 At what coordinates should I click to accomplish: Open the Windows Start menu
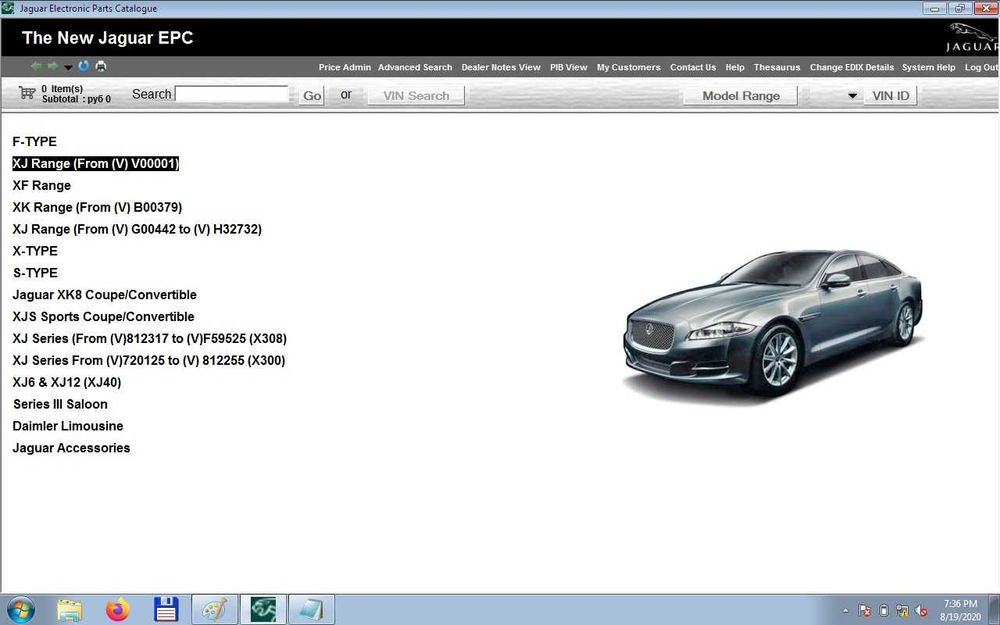(20, 610)
